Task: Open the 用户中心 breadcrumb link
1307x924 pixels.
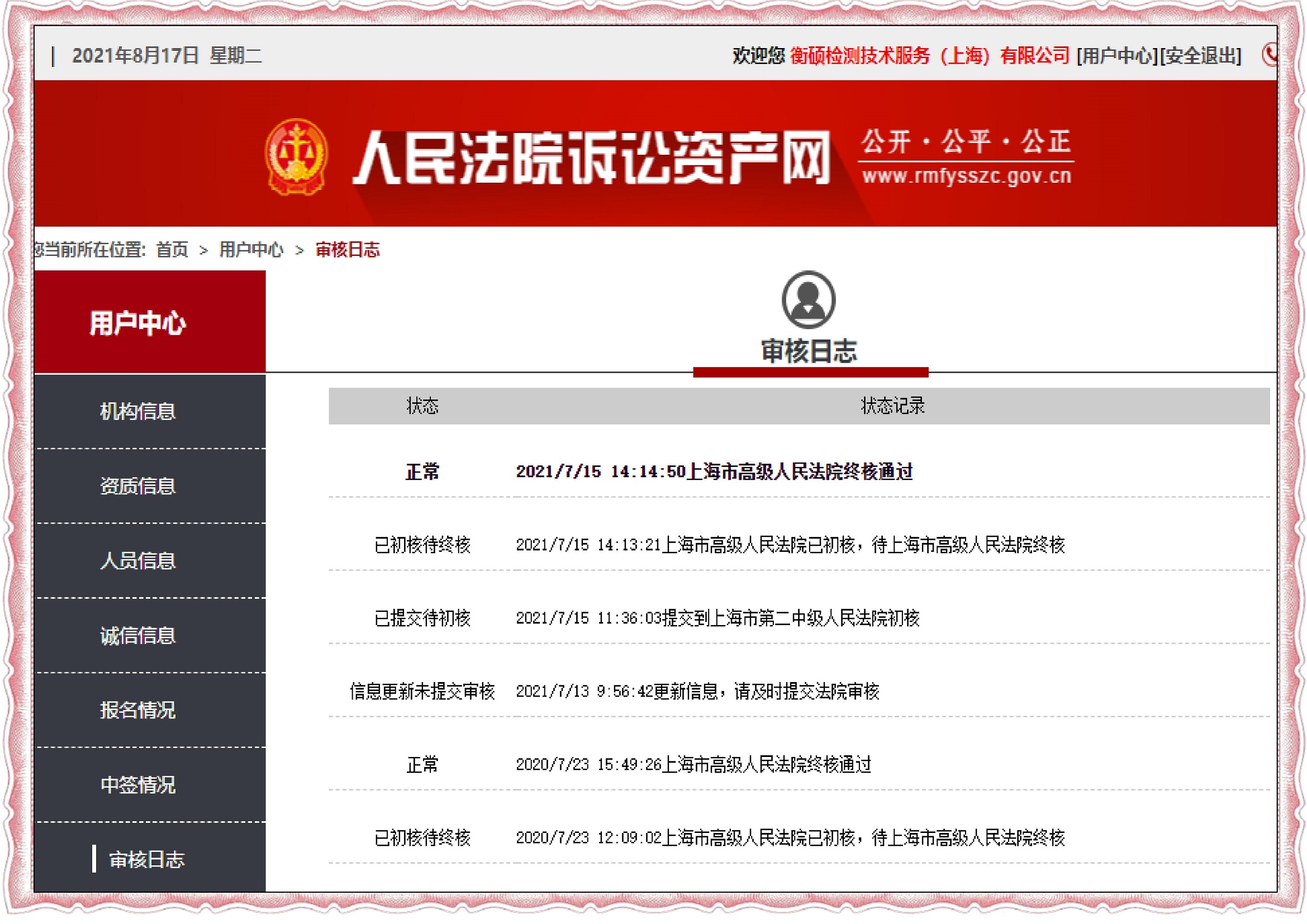Action: click(251, 251)
